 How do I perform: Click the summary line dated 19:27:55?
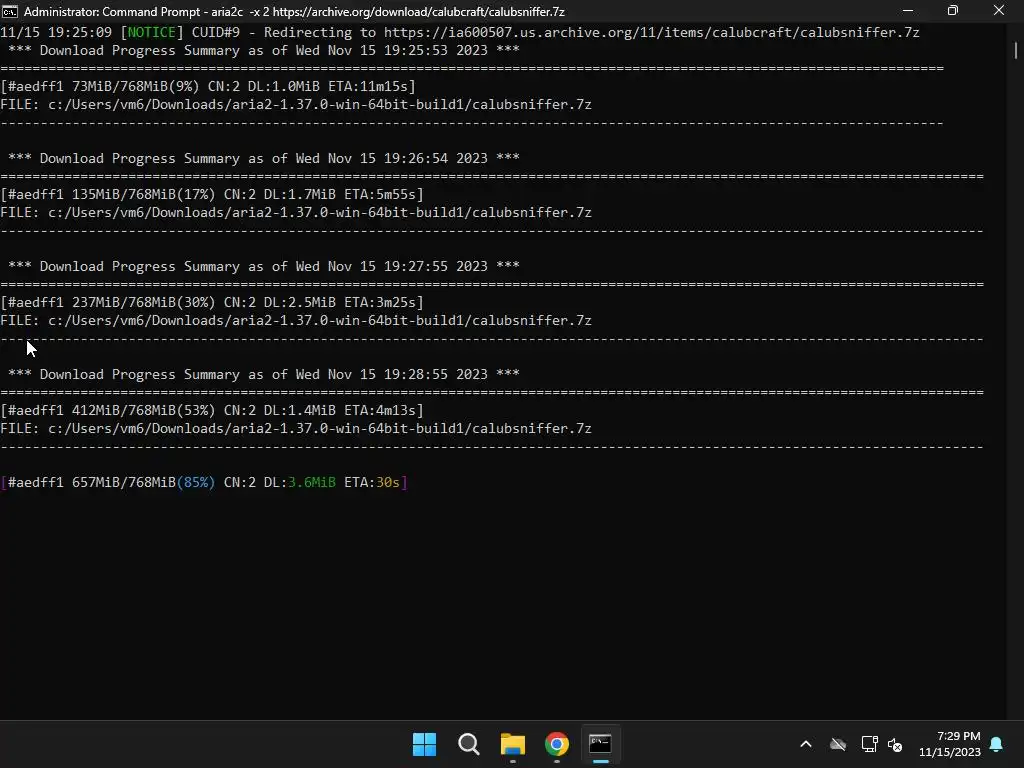click(264, 266)
